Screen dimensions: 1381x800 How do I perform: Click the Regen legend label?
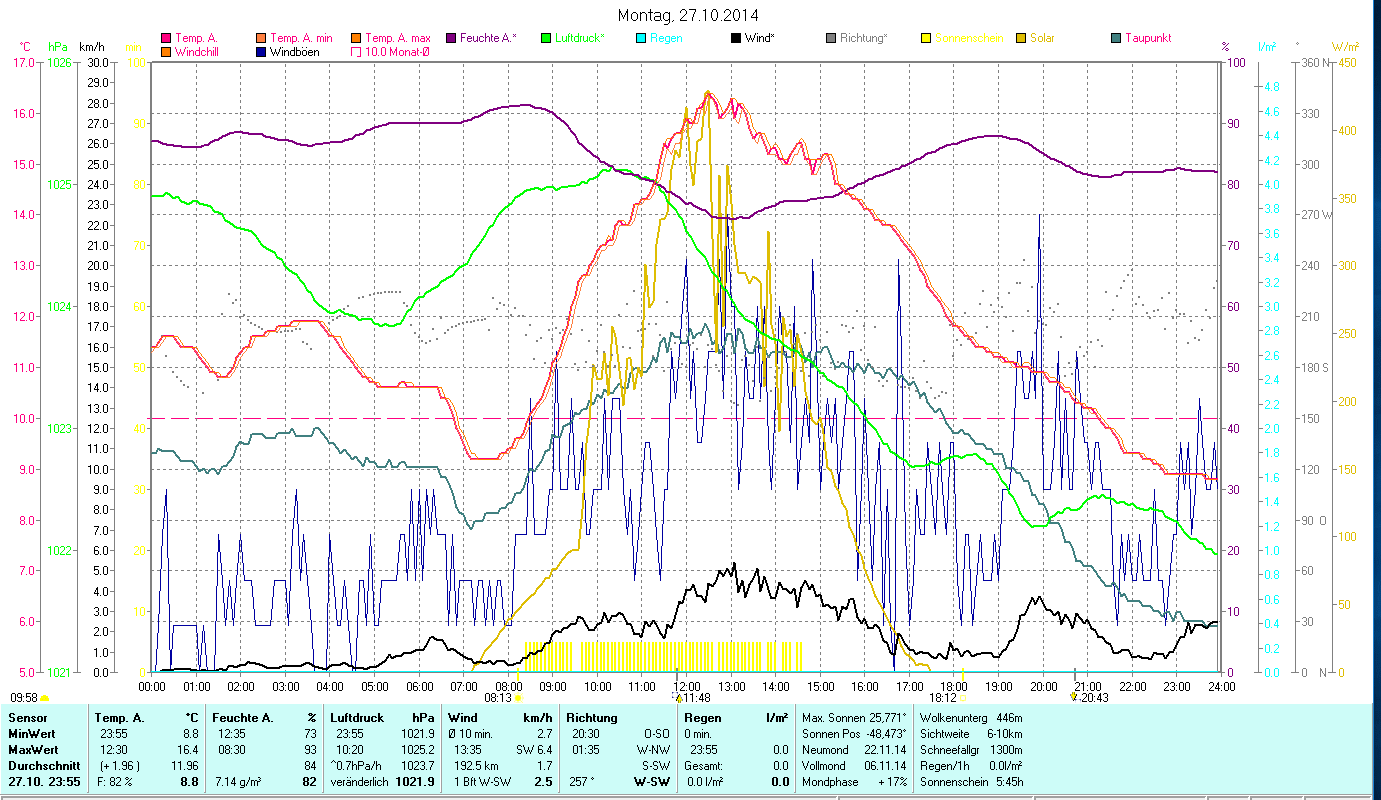point(667,39)
